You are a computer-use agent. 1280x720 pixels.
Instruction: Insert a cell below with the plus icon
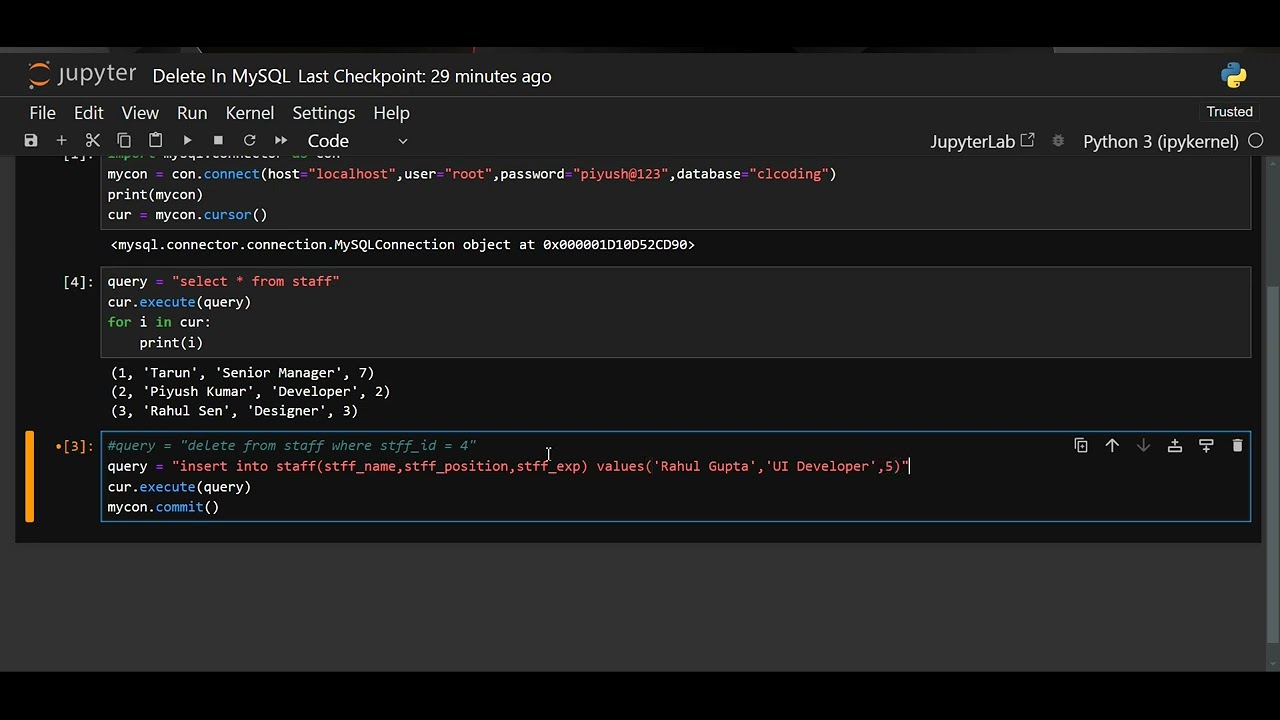(61, 141)
